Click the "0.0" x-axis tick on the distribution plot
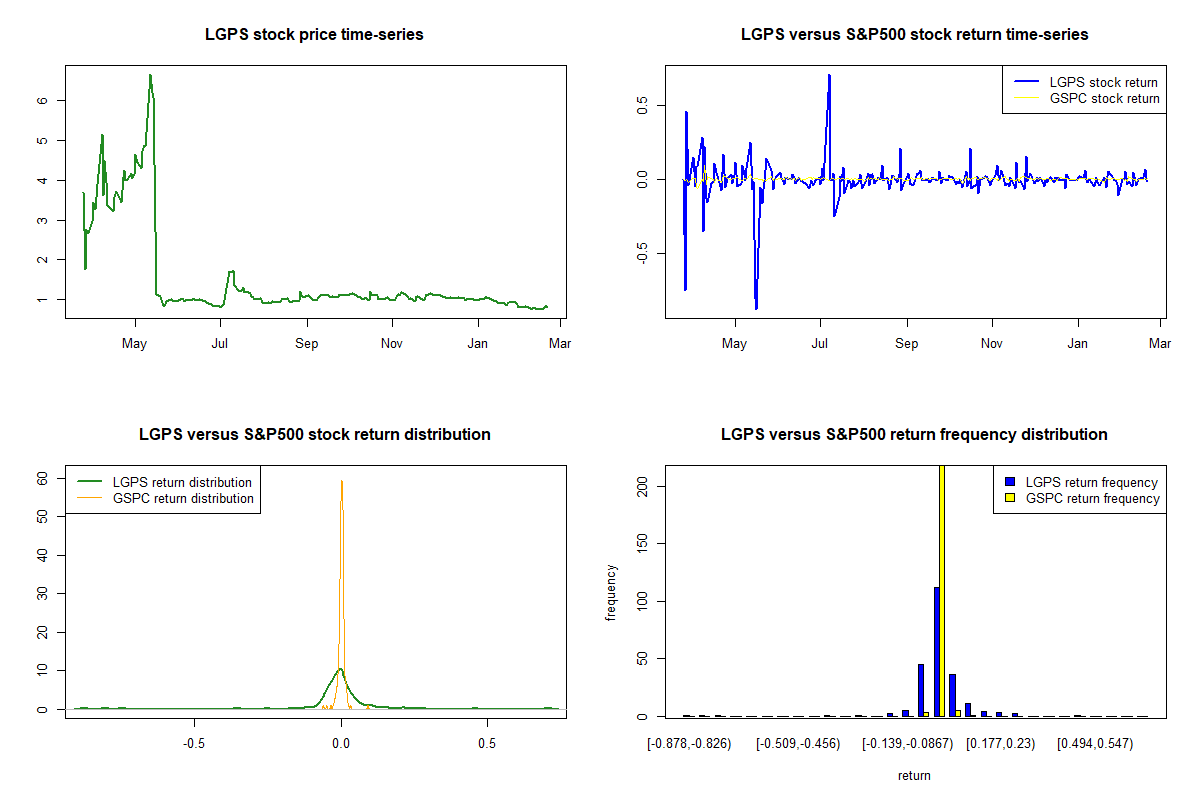 pos(341,743)
